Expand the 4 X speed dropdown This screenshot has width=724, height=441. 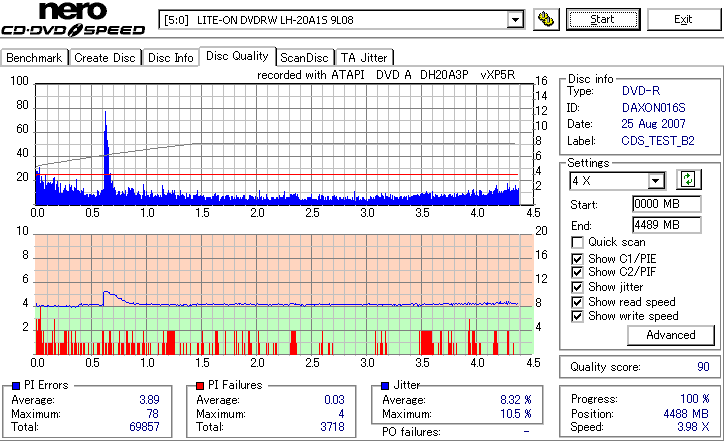tap(655, 181)
